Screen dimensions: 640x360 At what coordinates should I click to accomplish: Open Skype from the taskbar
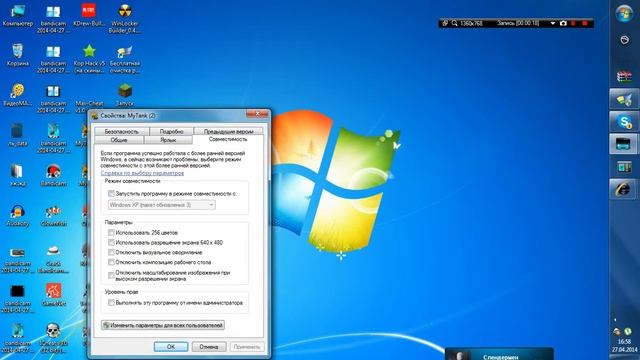coord(624,121)
